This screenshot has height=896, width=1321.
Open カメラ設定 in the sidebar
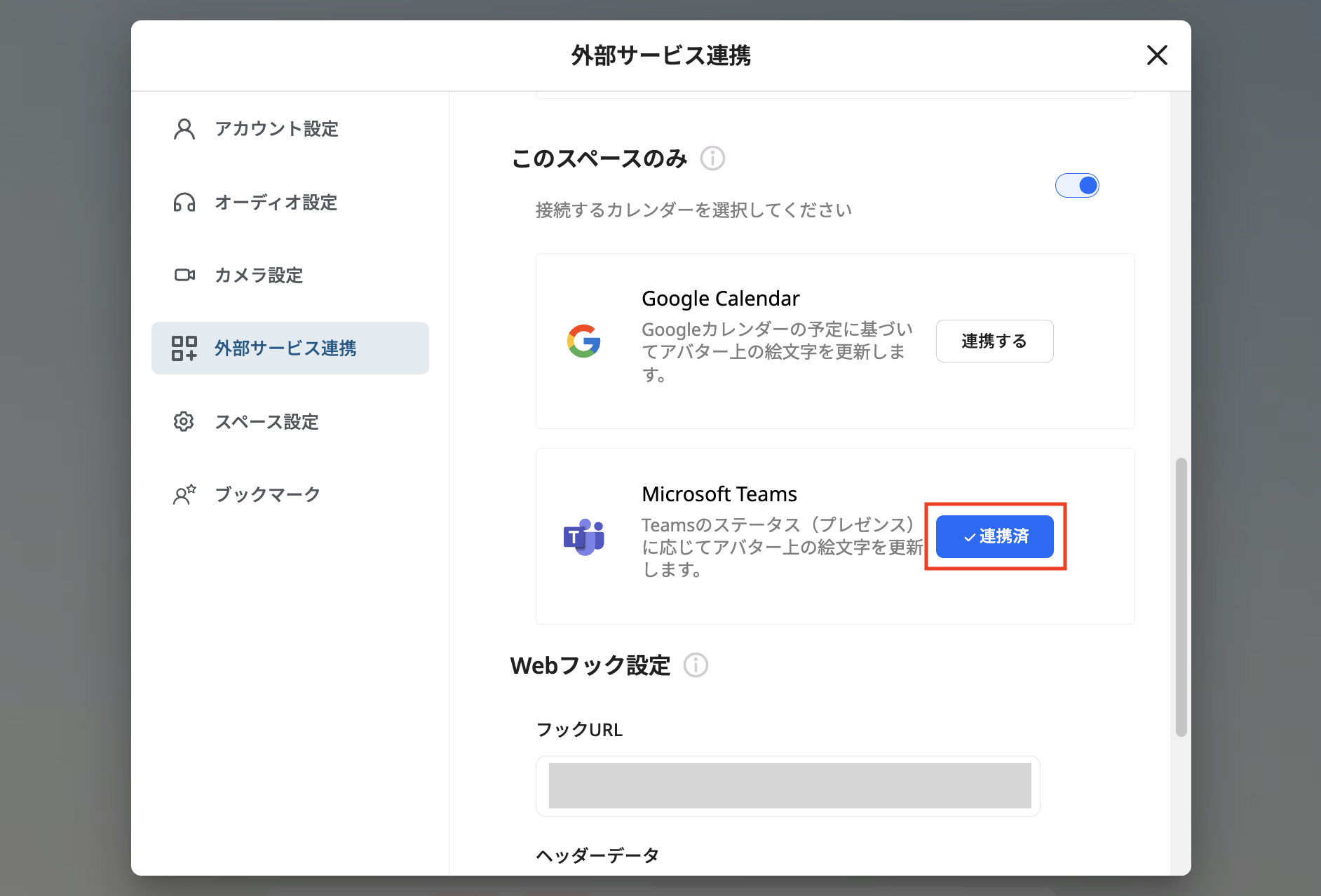(x=290, y=275)
